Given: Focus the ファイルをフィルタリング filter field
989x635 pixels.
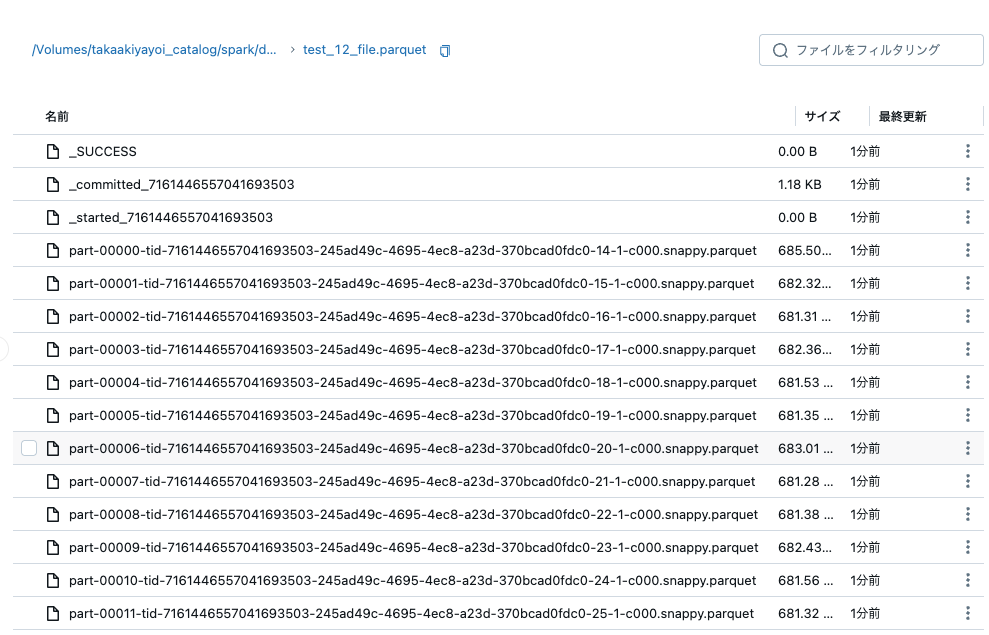Looking at the screenshot, I should (871, 50).
